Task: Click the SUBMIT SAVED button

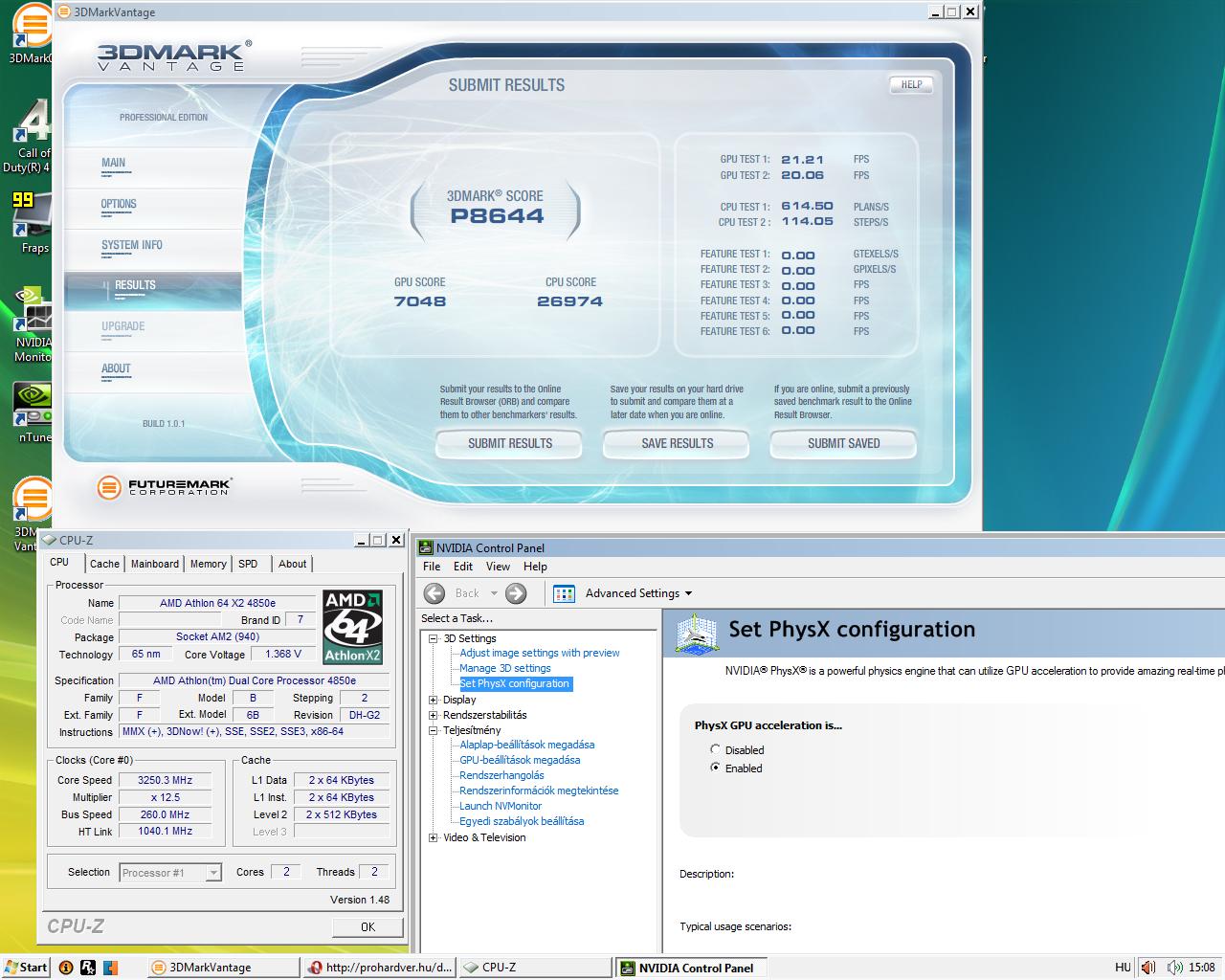Action: [843, 444]
